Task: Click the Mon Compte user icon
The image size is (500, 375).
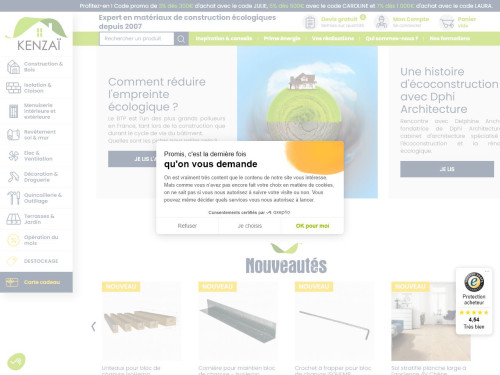Action: tap(381, 22)
